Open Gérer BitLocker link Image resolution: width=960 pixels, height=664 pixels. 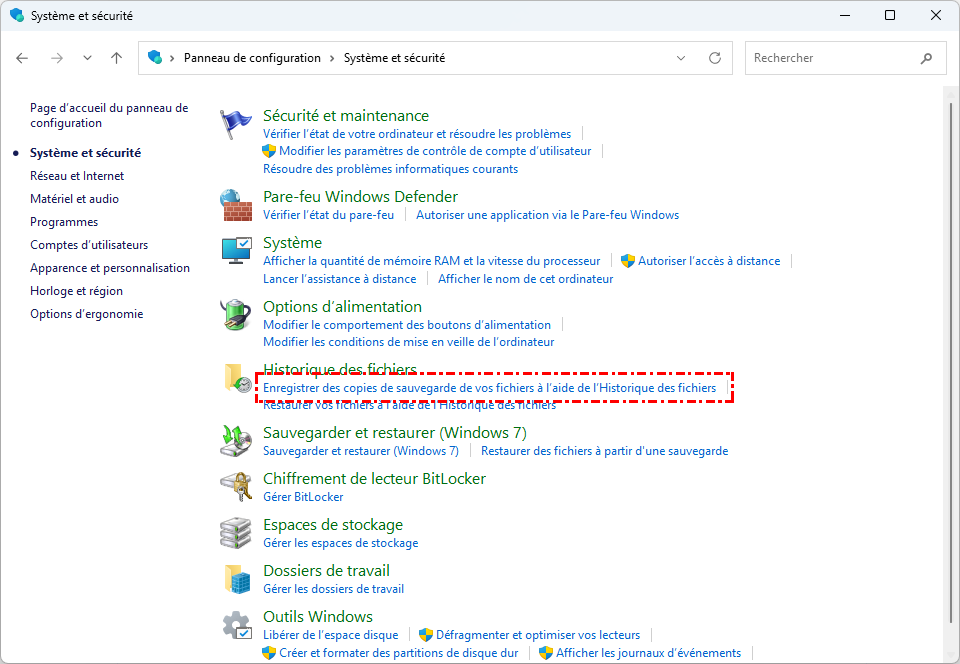(x=303, y=497)
